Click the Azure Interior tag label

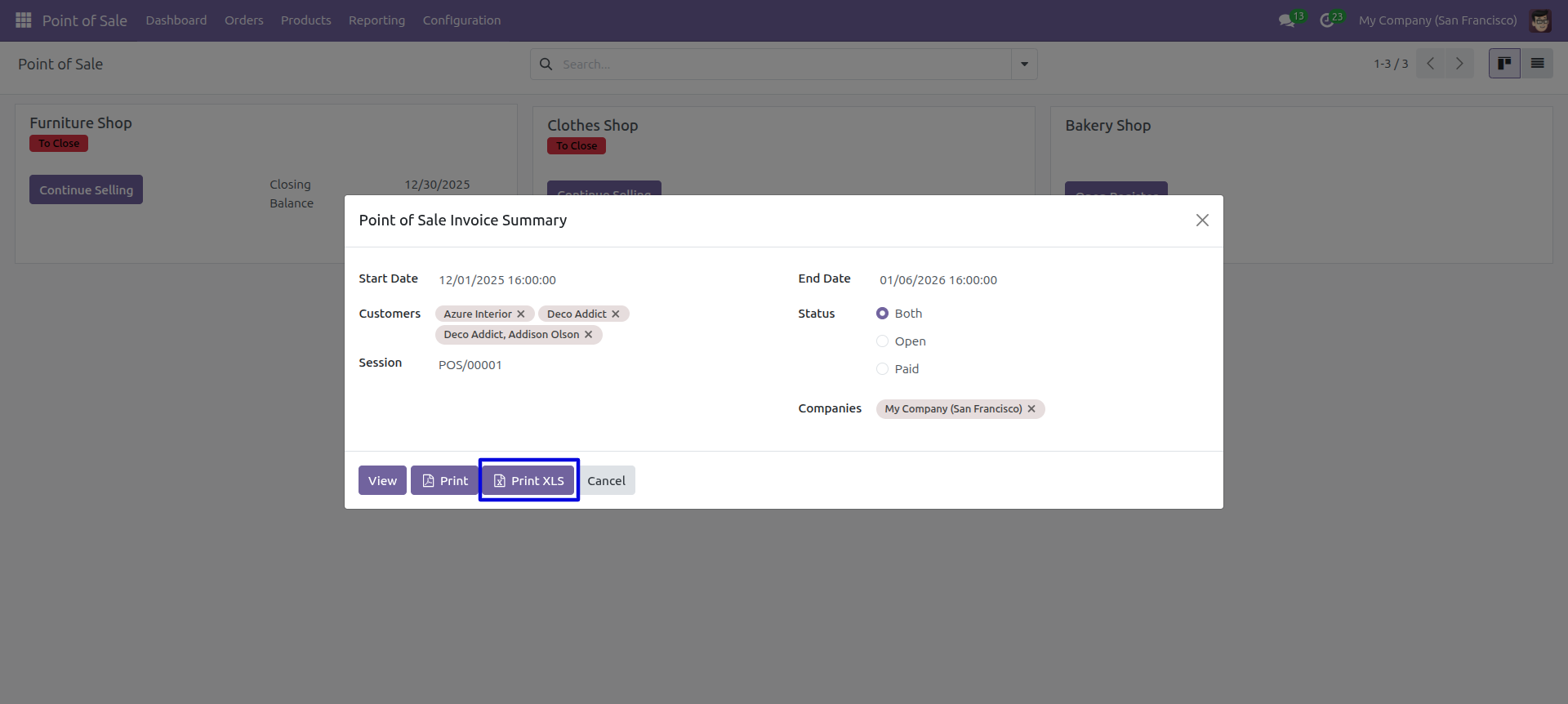(478, 314)
